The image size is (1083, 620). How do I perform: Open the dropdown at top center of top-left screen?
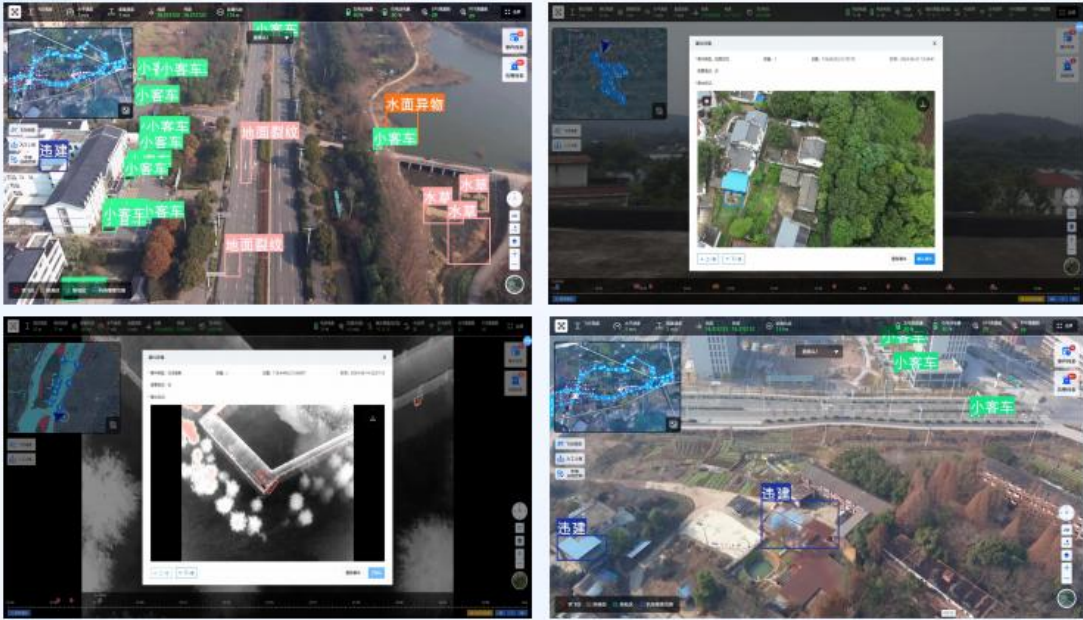(271, 36)
